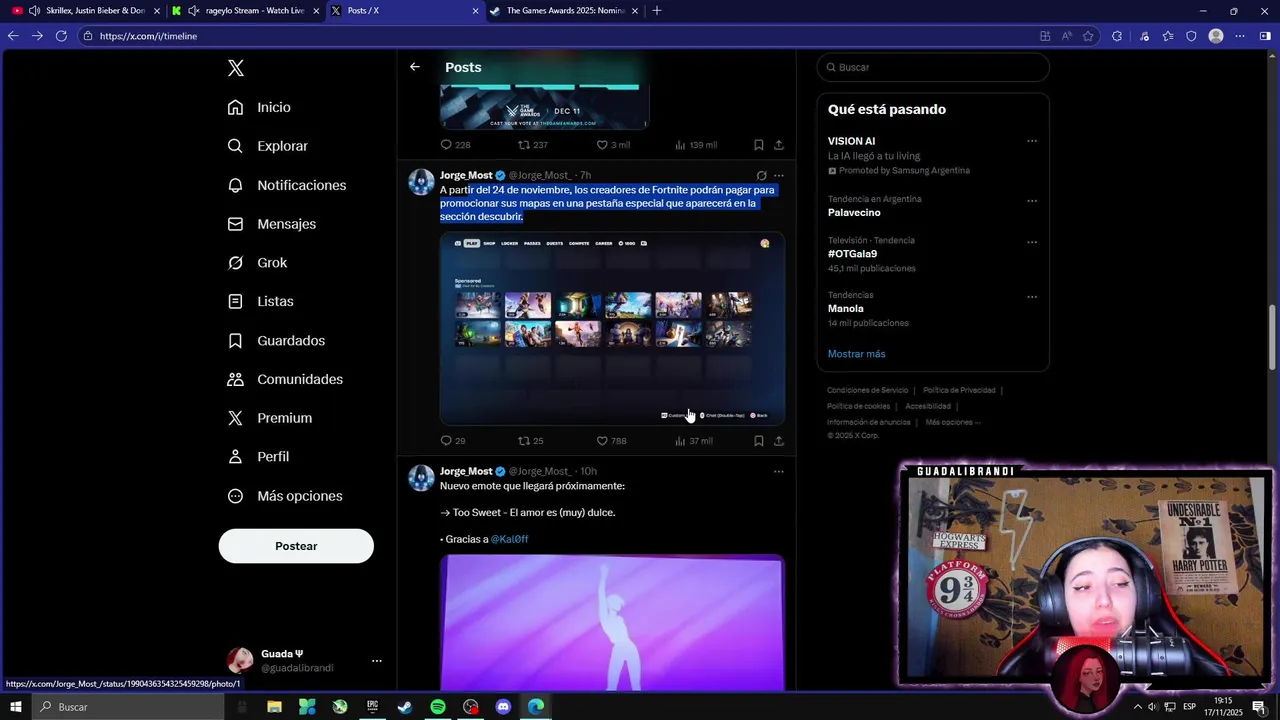Image resolution: width=1280 pixels, height=720 pixels.
Task: Click the Buscar search field on X
Action: tap(933, 67)
